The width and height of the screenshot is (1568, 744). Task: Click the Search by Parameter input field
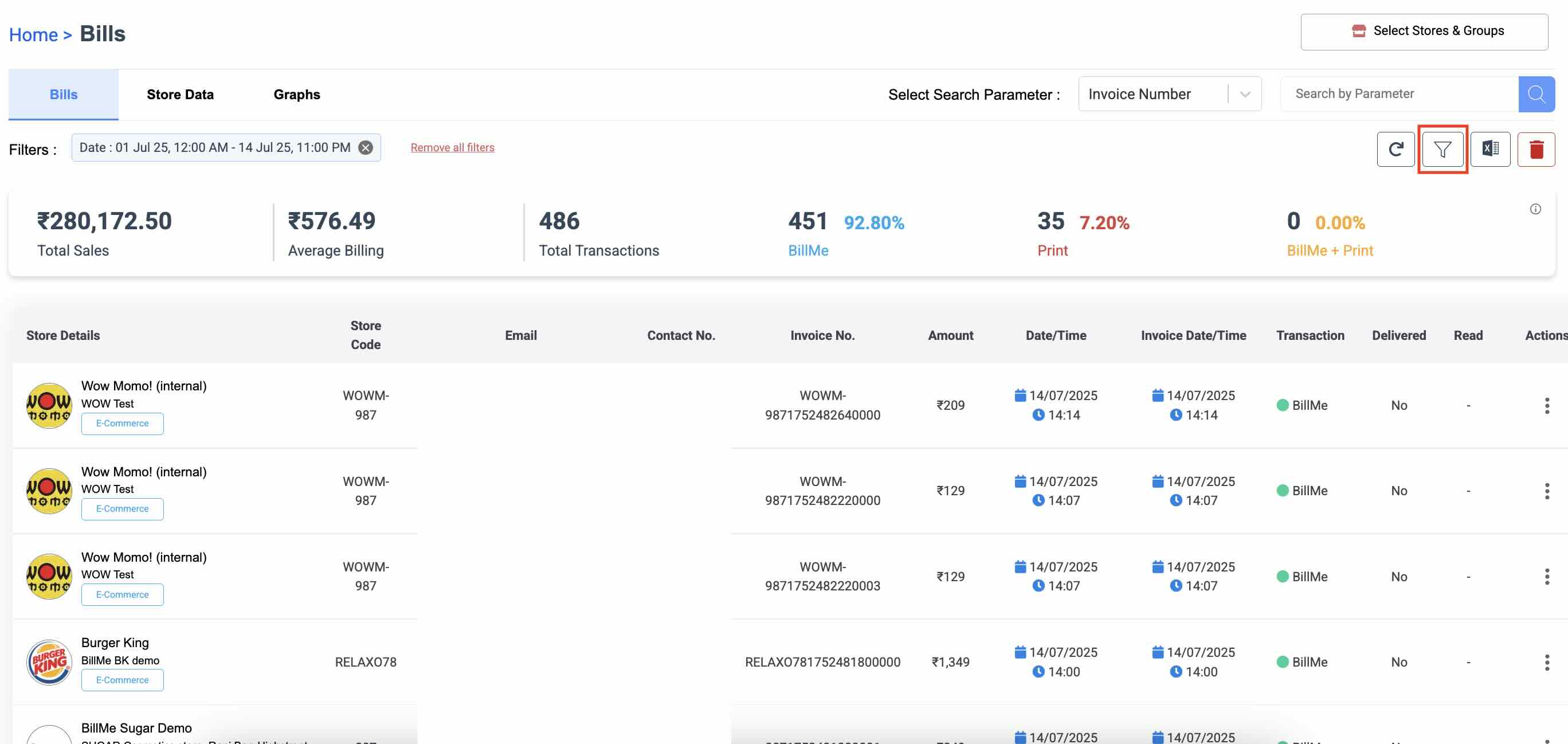coord(1399,95)
